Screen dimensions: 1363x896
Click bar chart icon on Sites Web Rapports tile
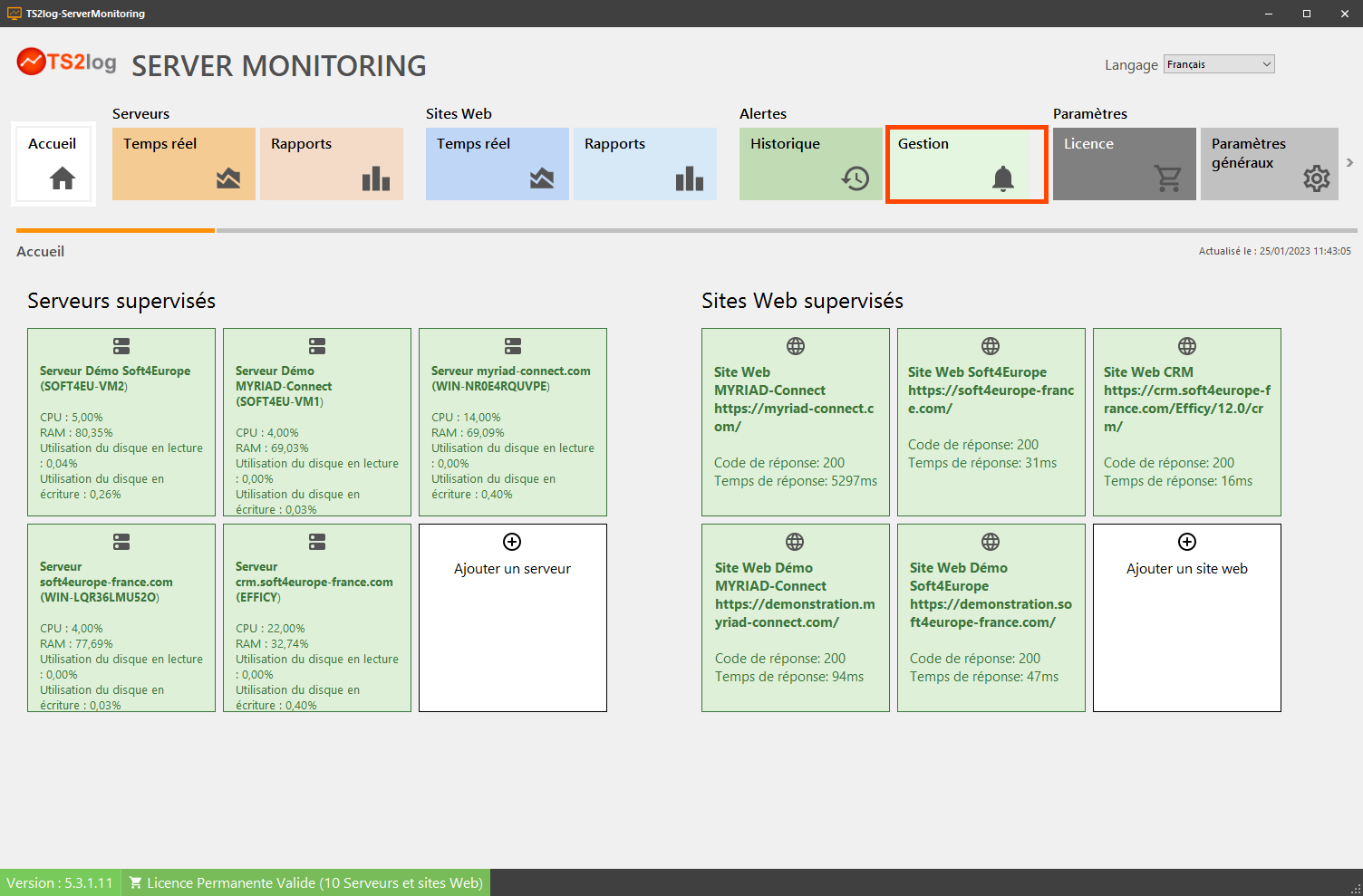coord(690,178)
